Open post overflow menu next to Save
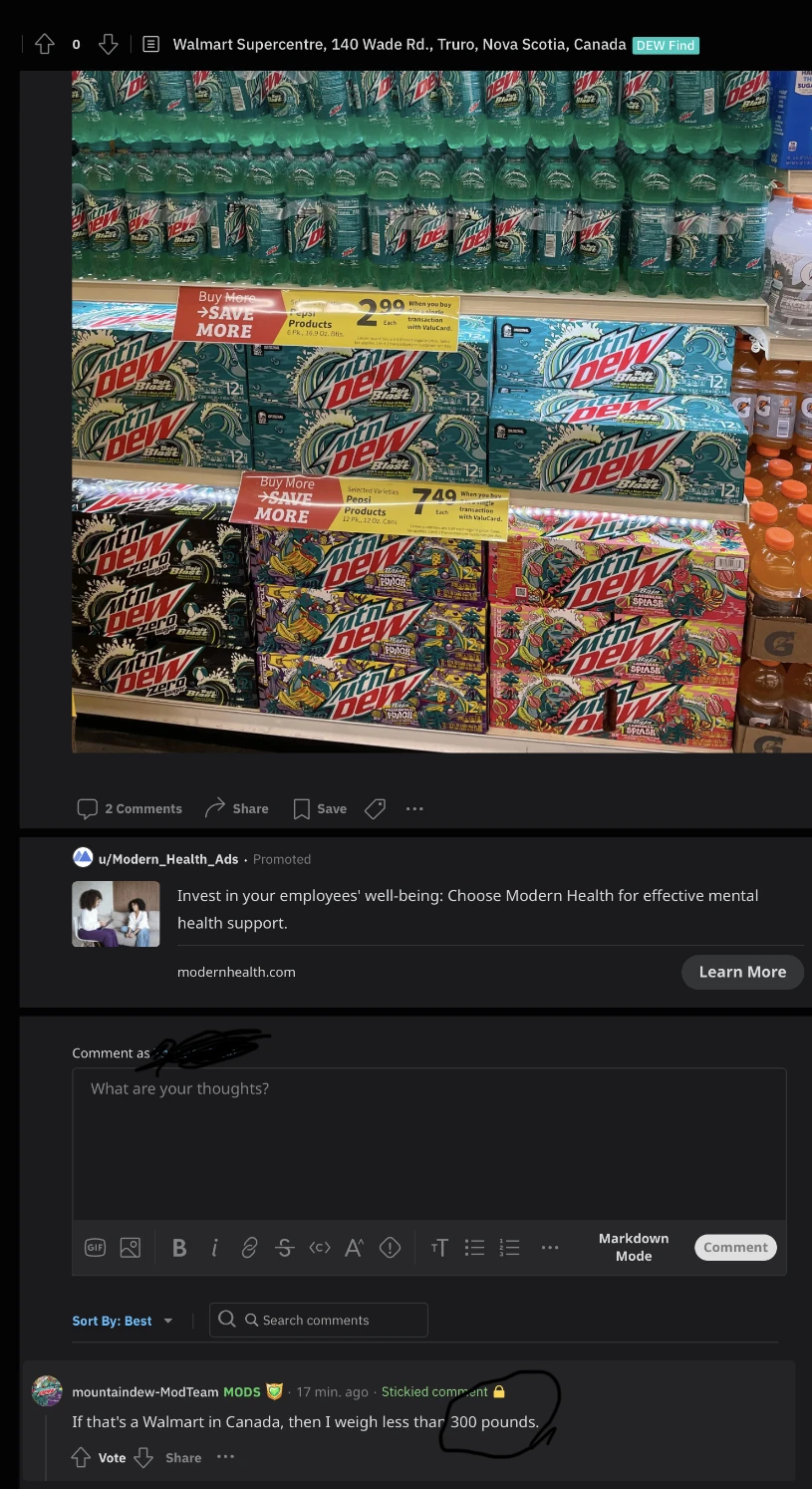812x1489 pixels. (414, 808)
